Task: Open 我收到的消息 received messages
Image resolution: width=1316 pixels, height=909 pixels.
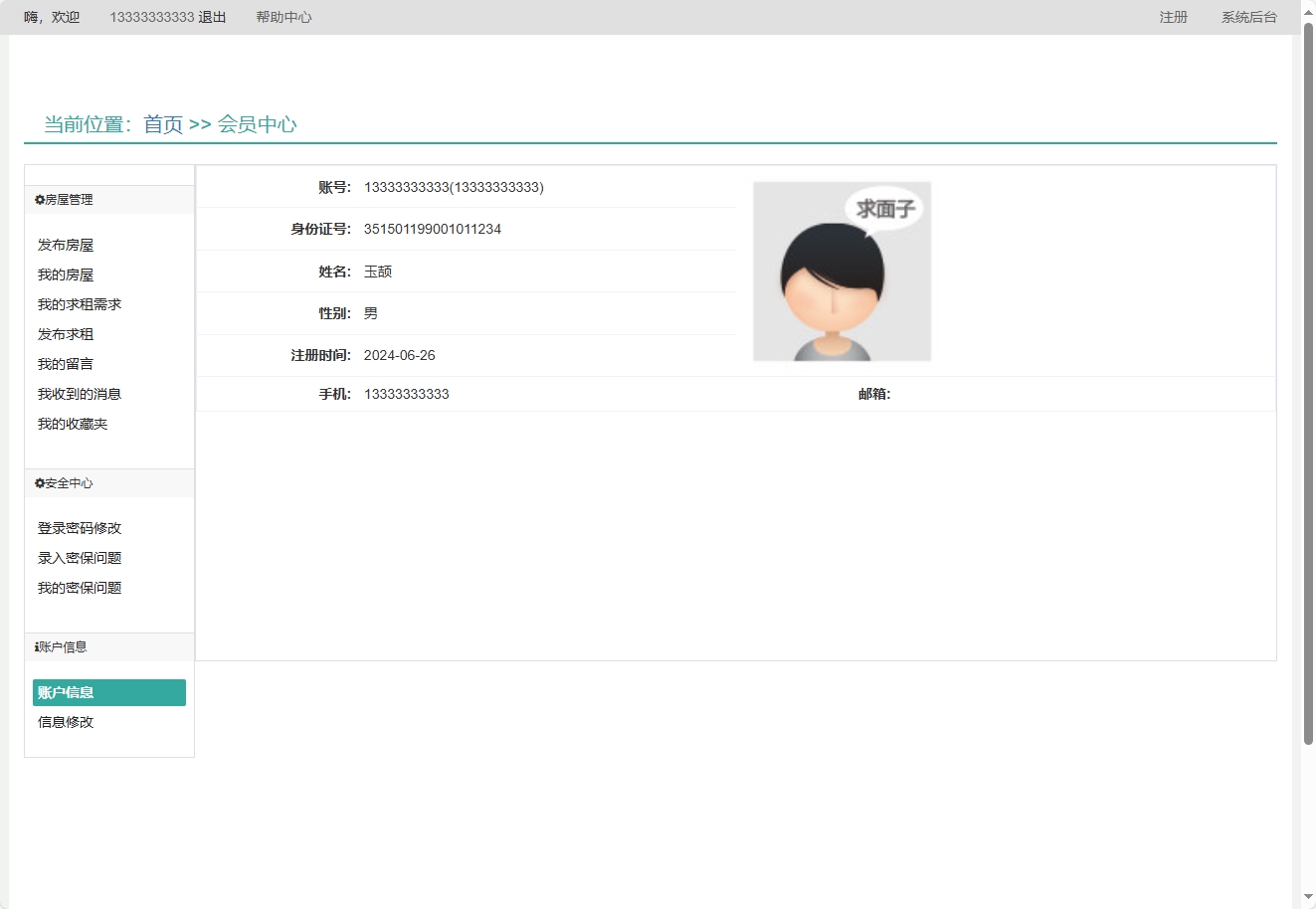Action: click(80, 394)
